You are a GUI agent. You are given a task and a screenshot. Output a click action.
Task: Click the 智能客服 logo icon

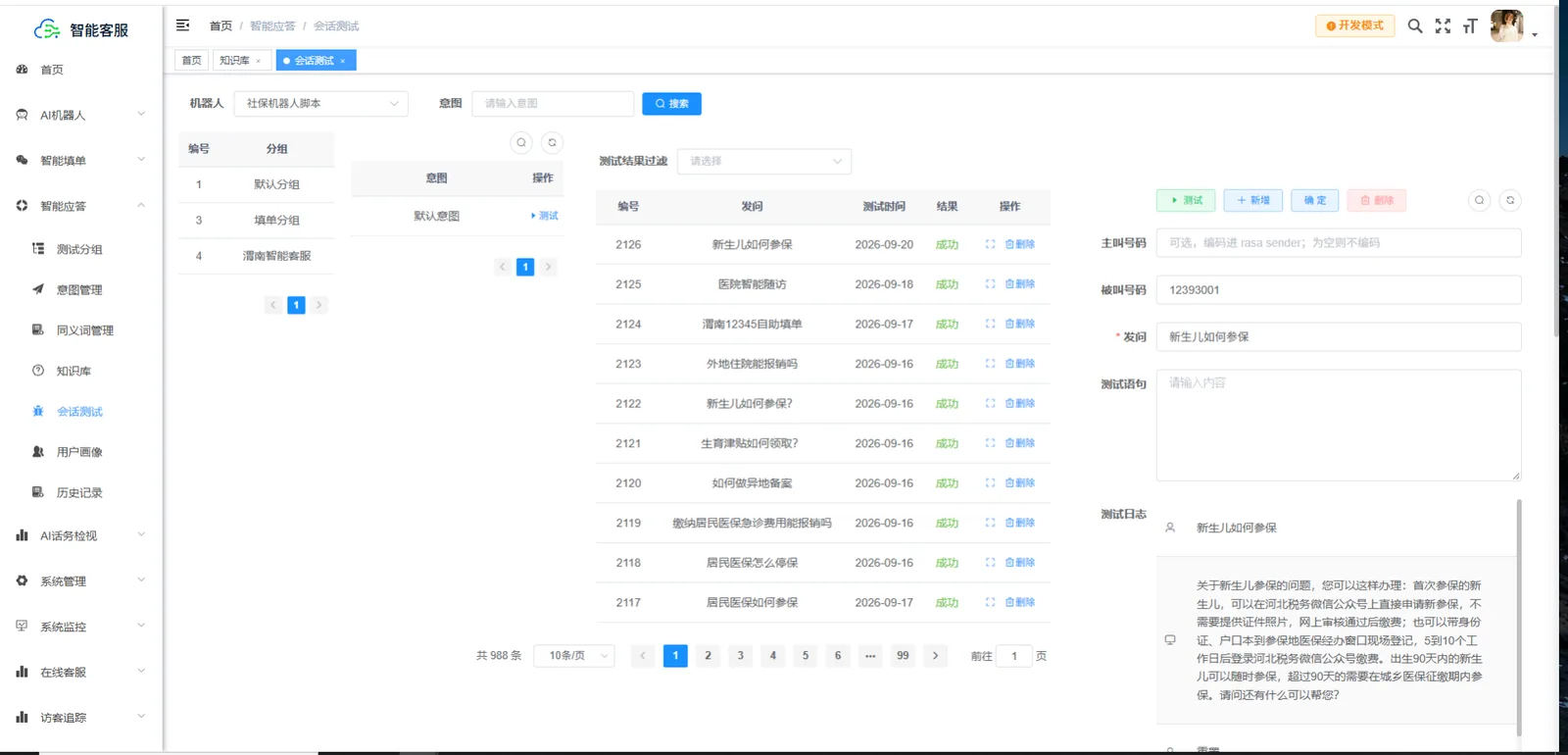click(47, 29)
